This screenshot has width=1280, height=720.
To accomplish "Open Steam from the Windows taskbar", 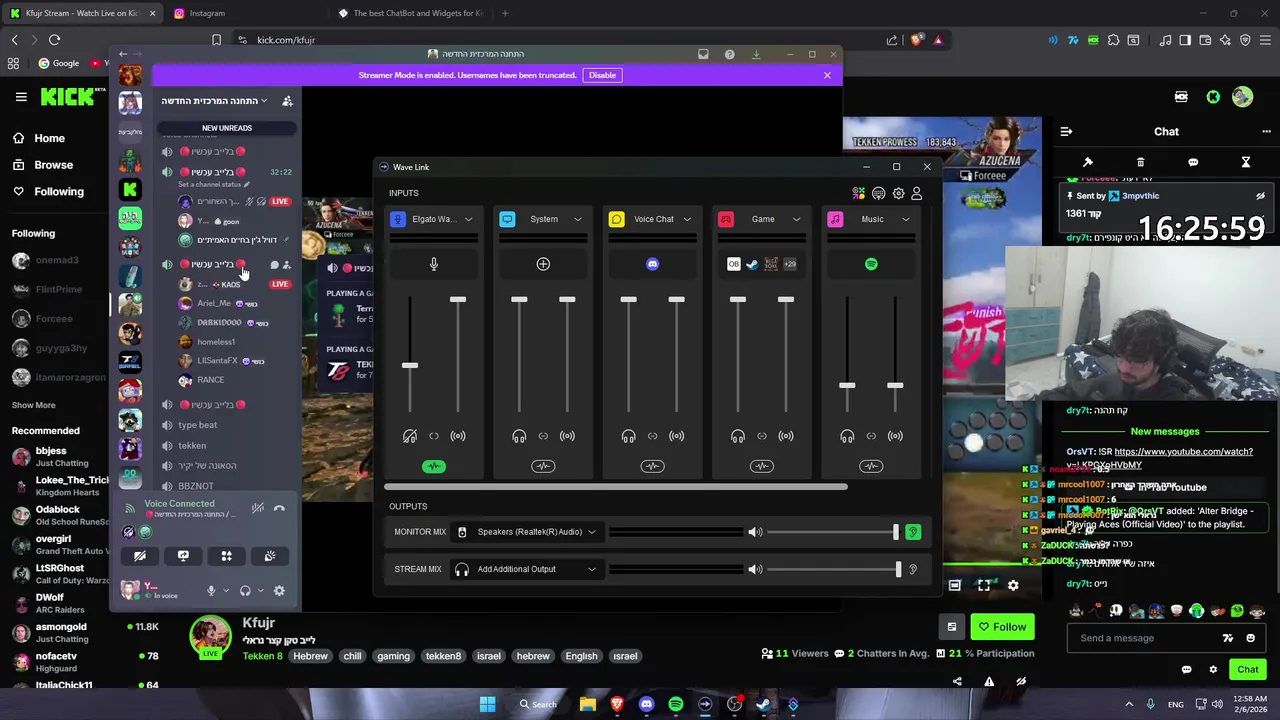I will point(764,704).
